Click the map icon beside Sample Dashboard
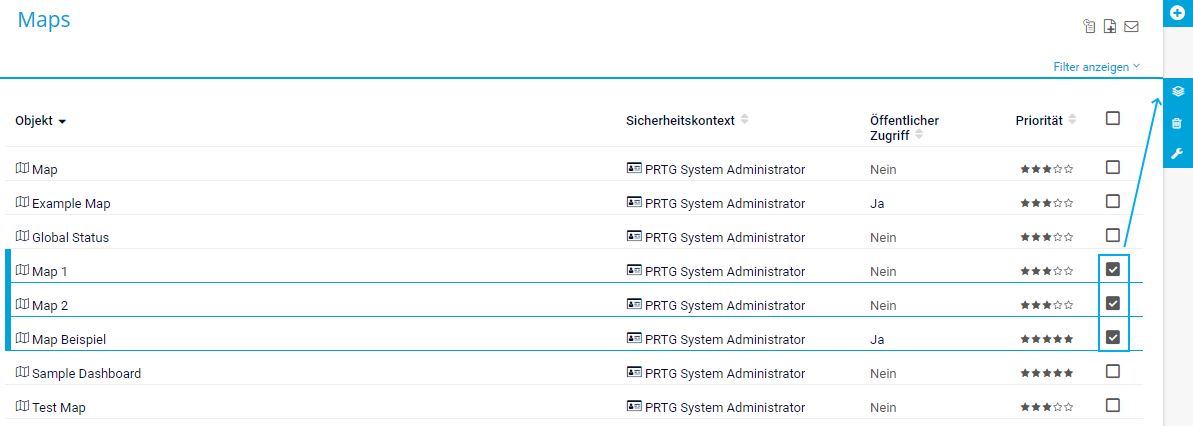1193x426 pixels. pos(22,373)
